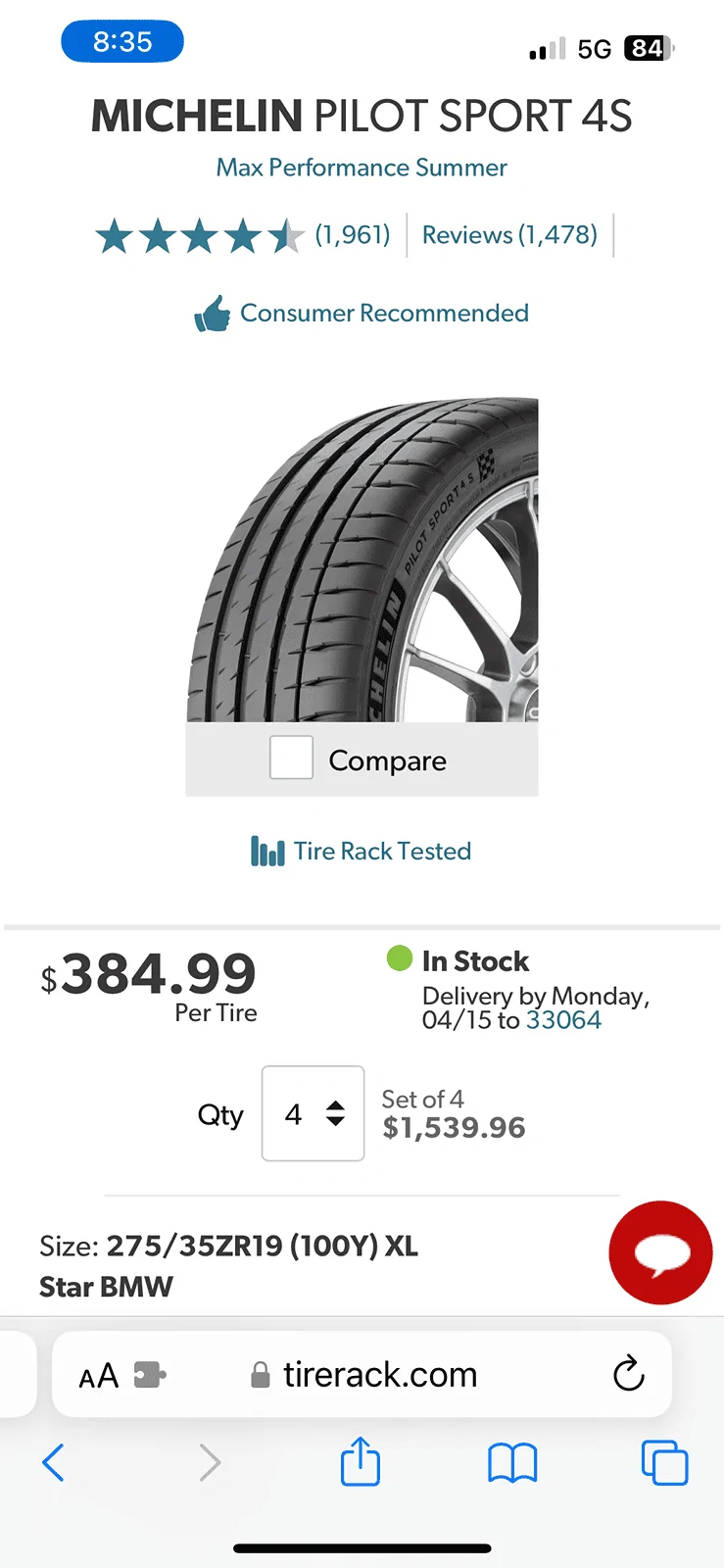
Task: Tap the Consumer Recommended thumbs-up icon
Action: coord(212,314)
